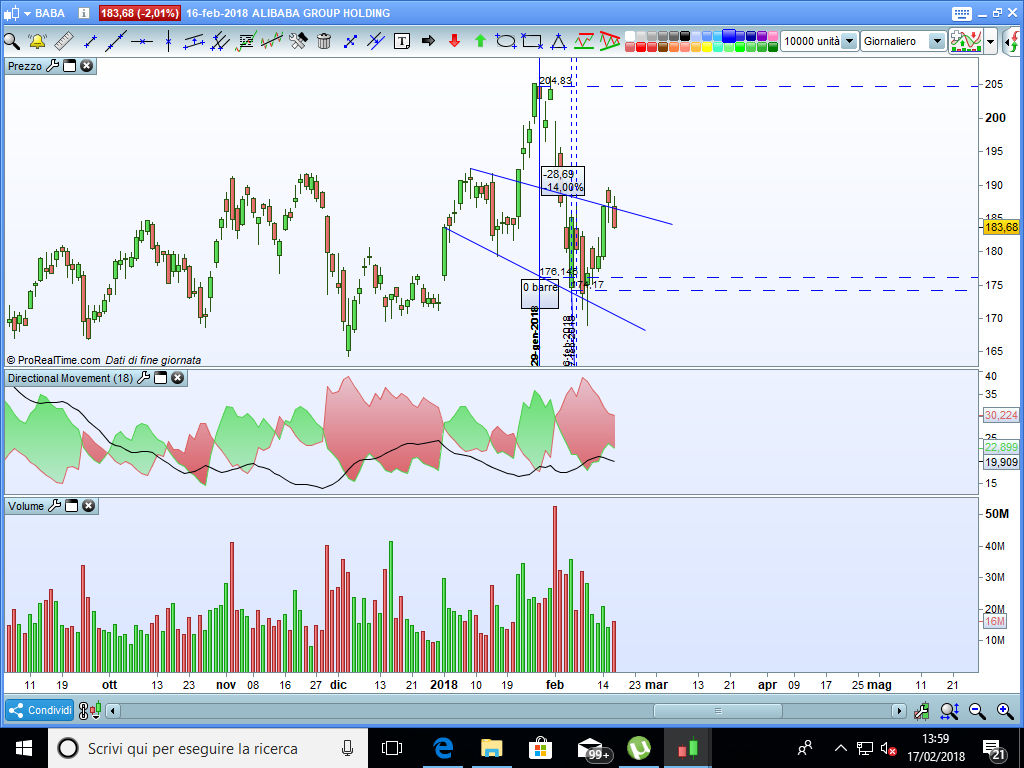Open the chart style dropdown arrow before BABA

click(x=27, y=14)
